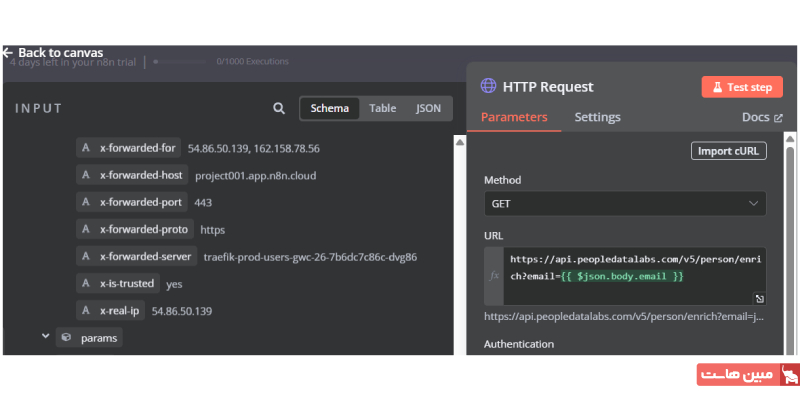
Task: Click the type icon beside x-real-ip
Action: (86, 311)
